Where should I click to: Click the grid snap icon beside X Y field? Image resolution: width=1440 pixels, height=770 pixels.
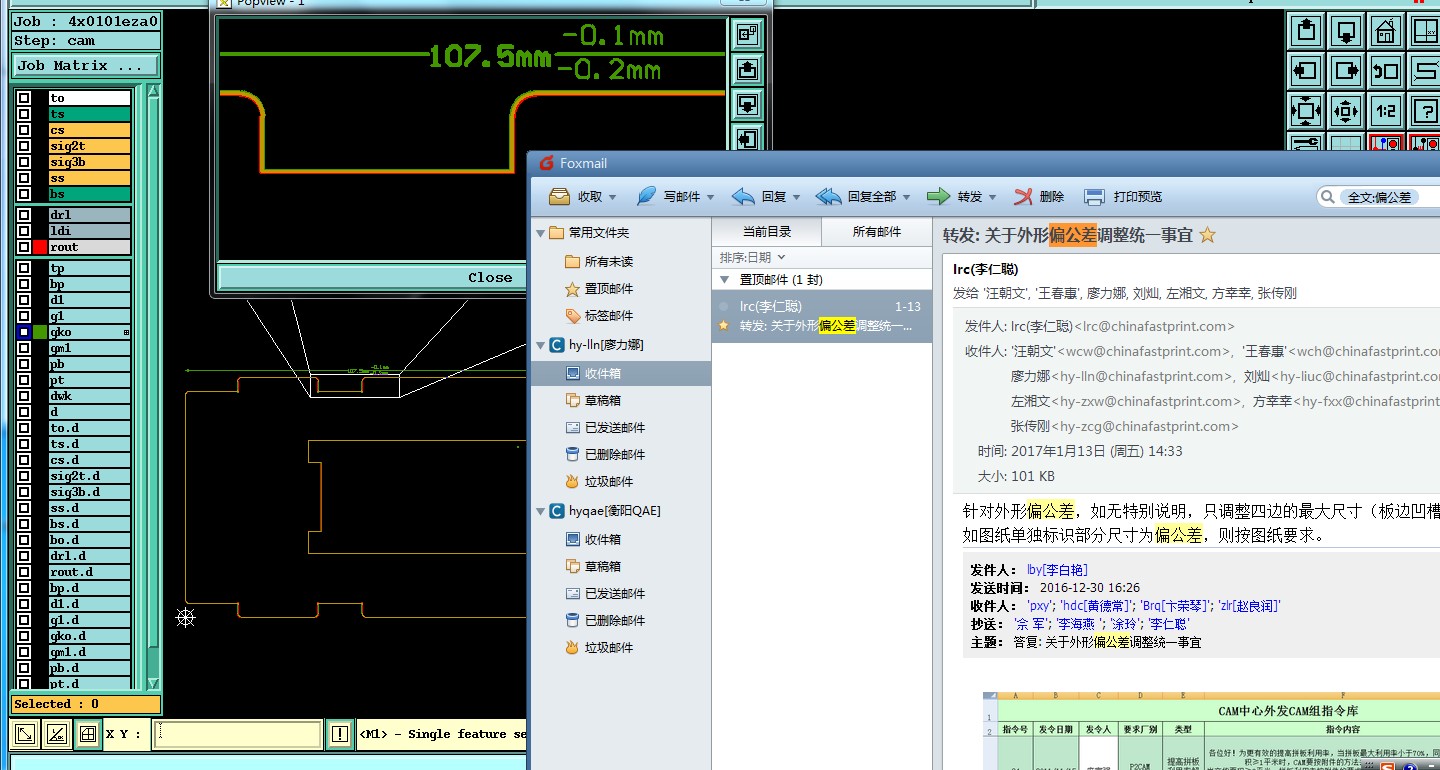pyautogui.click(x=88, y=734)
